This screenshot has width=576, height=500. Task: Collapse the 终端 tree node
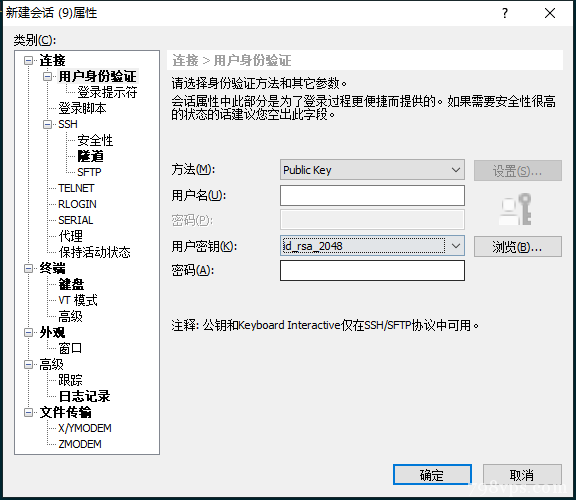(28, 269)
